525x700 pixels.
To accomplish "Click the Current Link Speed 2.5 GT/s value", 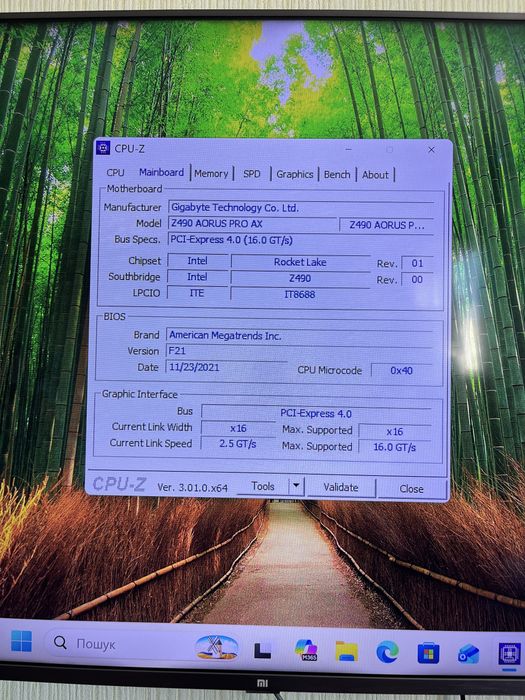I will click(x=238, y=444).
